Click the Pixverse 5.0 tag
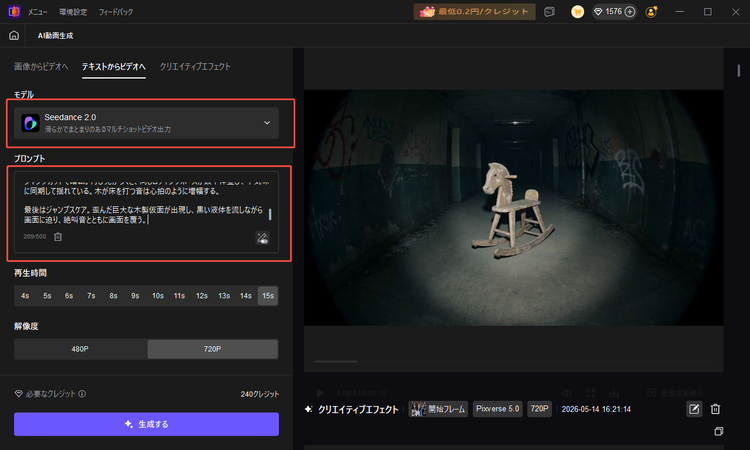The height and width of the screenshot is (450, 750). [497, 409]
